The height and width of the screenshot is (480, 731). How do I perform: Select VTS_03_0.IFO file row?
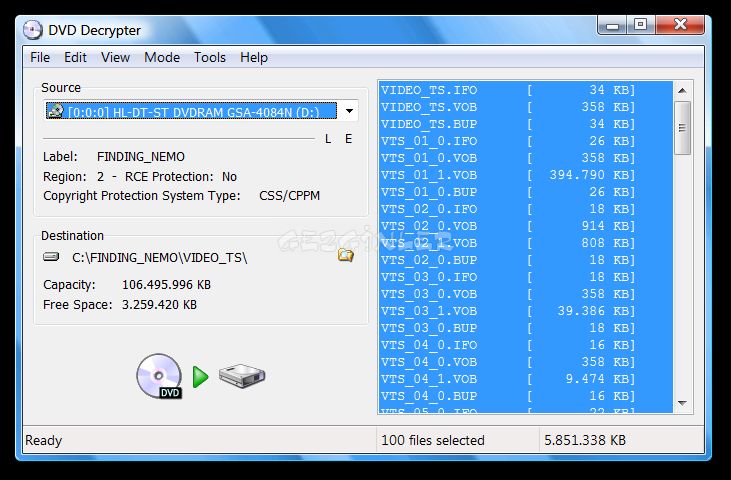(526, 277)
